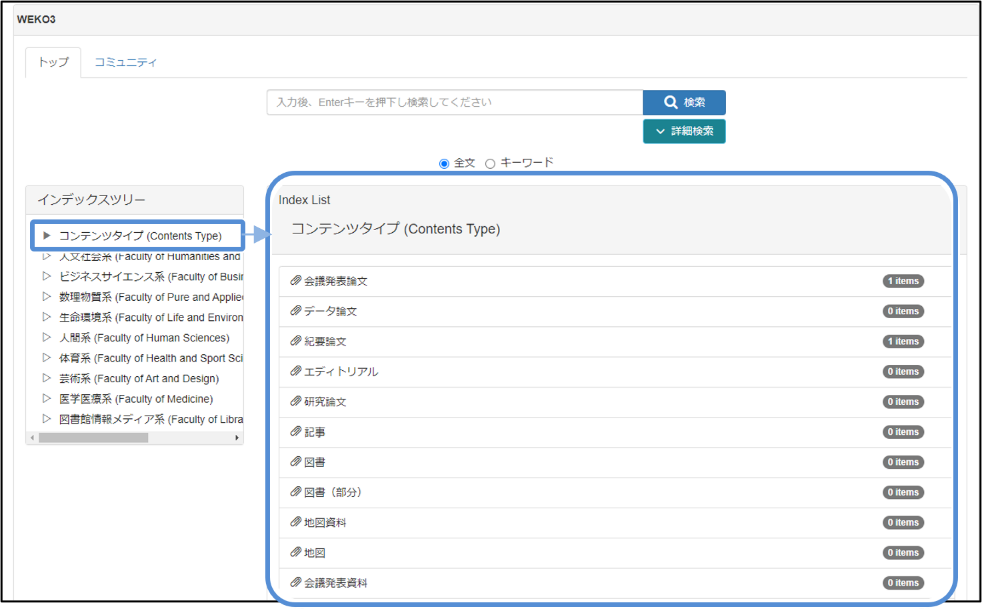982x609 pixels.
Task: Click the paperclip icon beside 記事
Action: pos(295,432)
